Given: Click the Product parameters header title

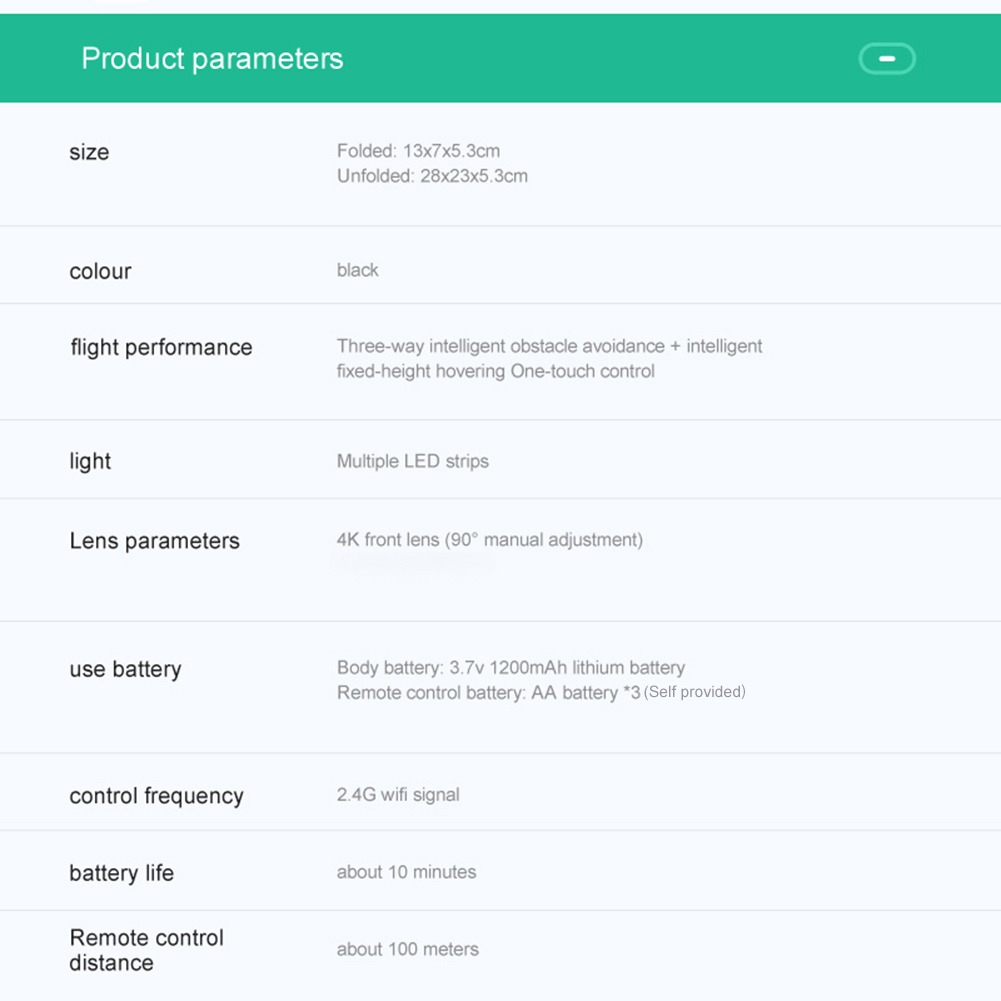Looking at the screenshot, I should click(212, 59).
